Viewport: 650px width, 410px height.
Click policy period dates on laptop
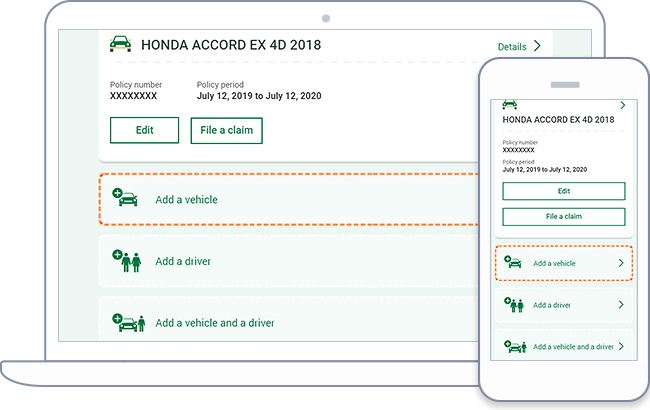(259, 96)
